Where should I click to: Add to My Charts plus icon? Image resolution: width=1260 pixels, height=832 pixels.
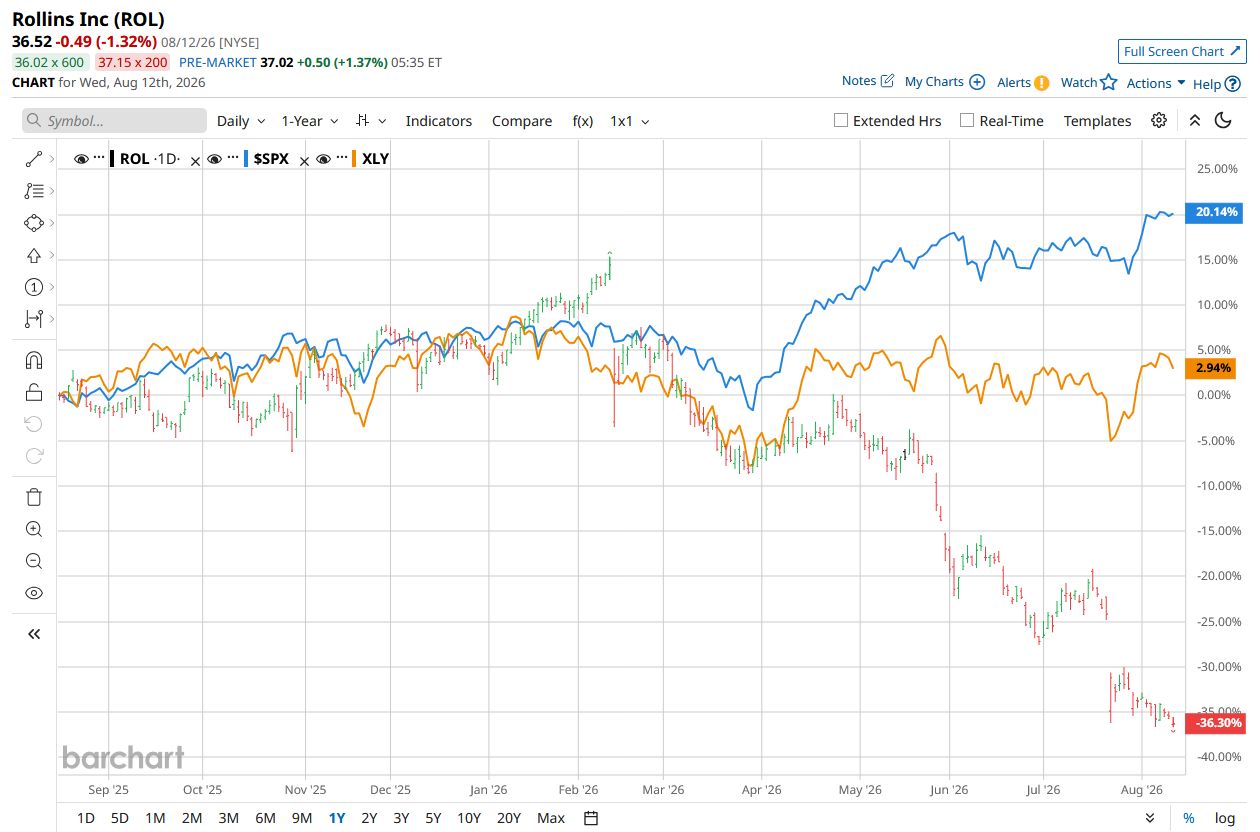point(977,82)
